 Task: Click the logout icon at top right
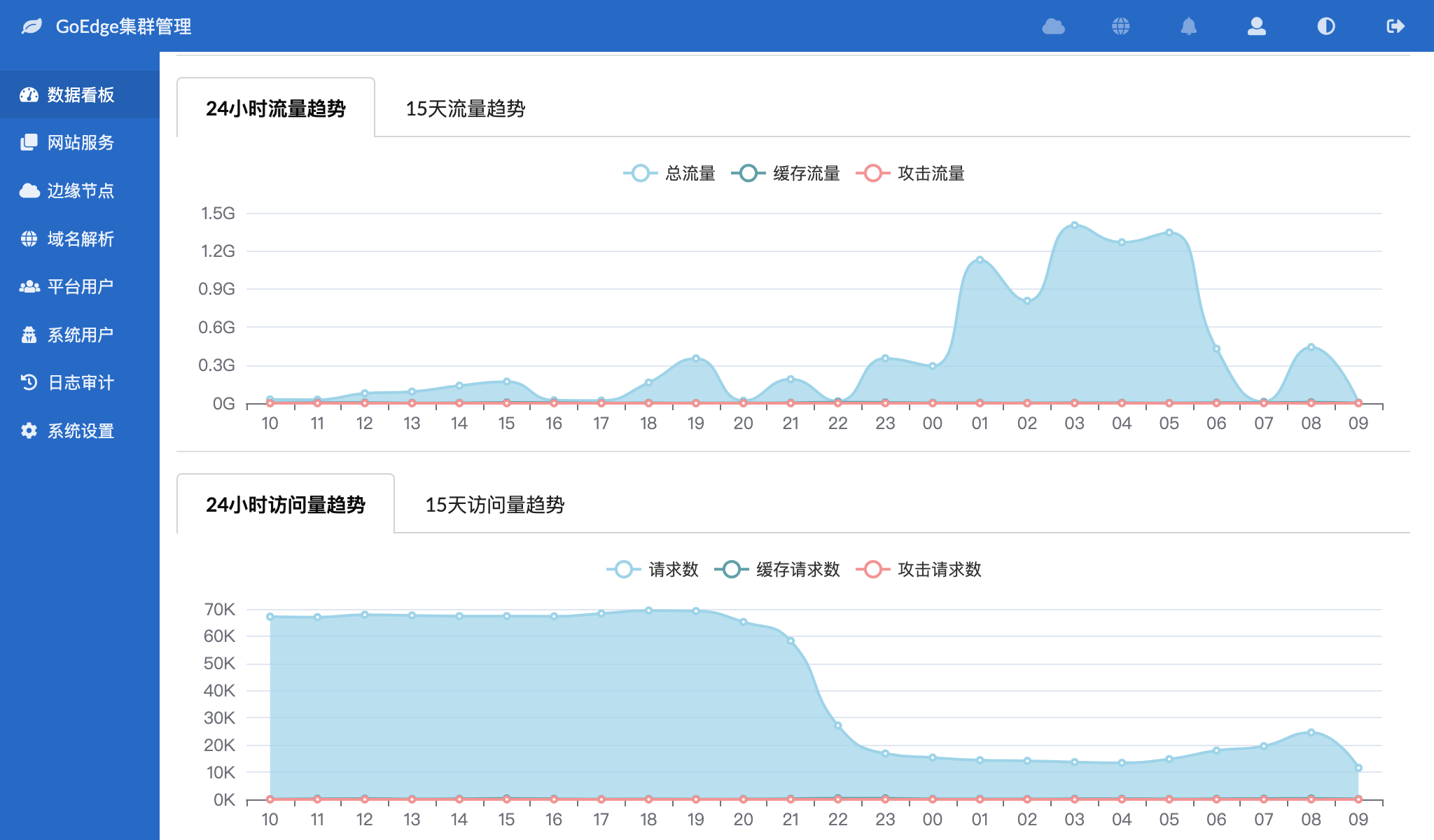(1393, 27)
